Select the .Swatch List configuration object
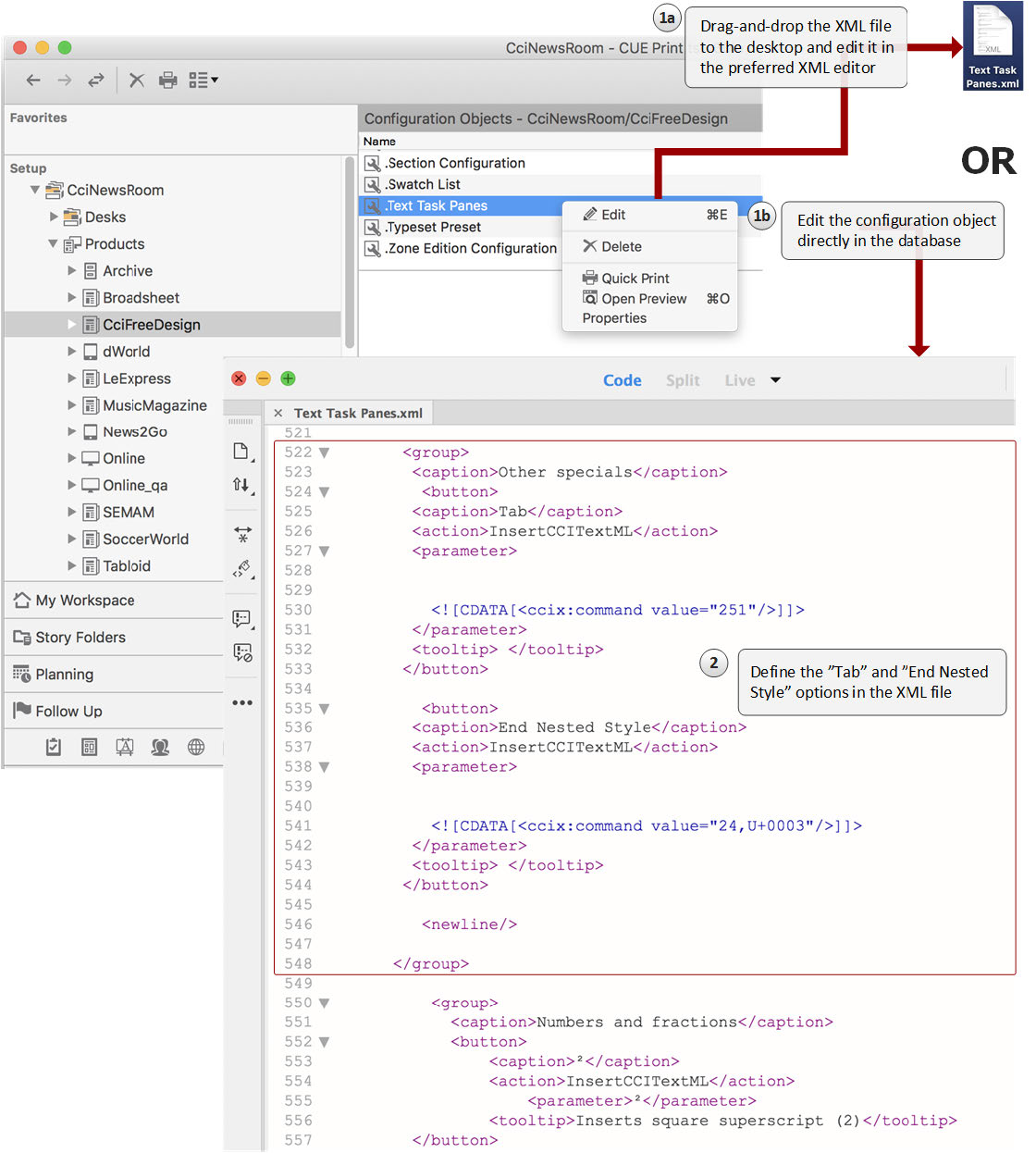1036x1153 pixels. click(x=423, y=184)
